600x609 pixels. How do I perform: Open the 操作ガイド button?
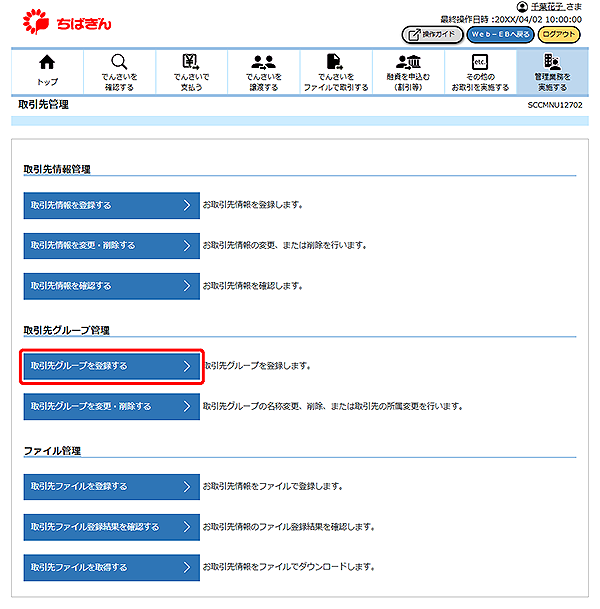pyautogui.click(x=432, y=35)
